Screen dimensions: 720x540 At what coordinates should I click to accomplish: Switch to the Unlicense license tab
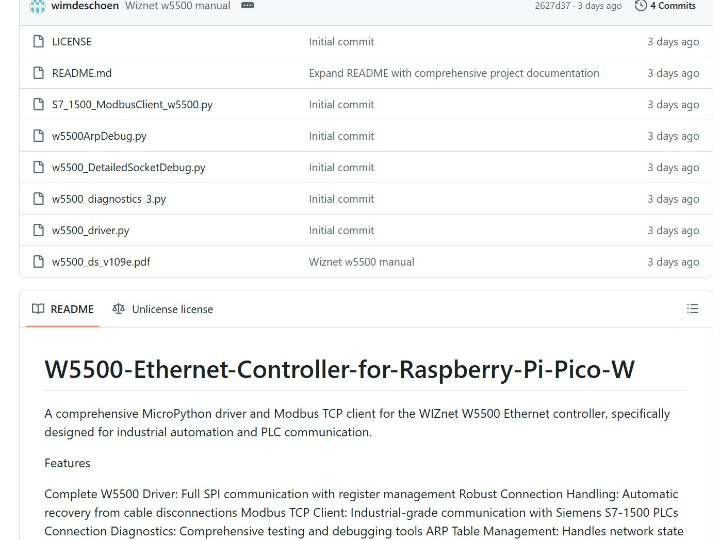(x=163, y=309)
